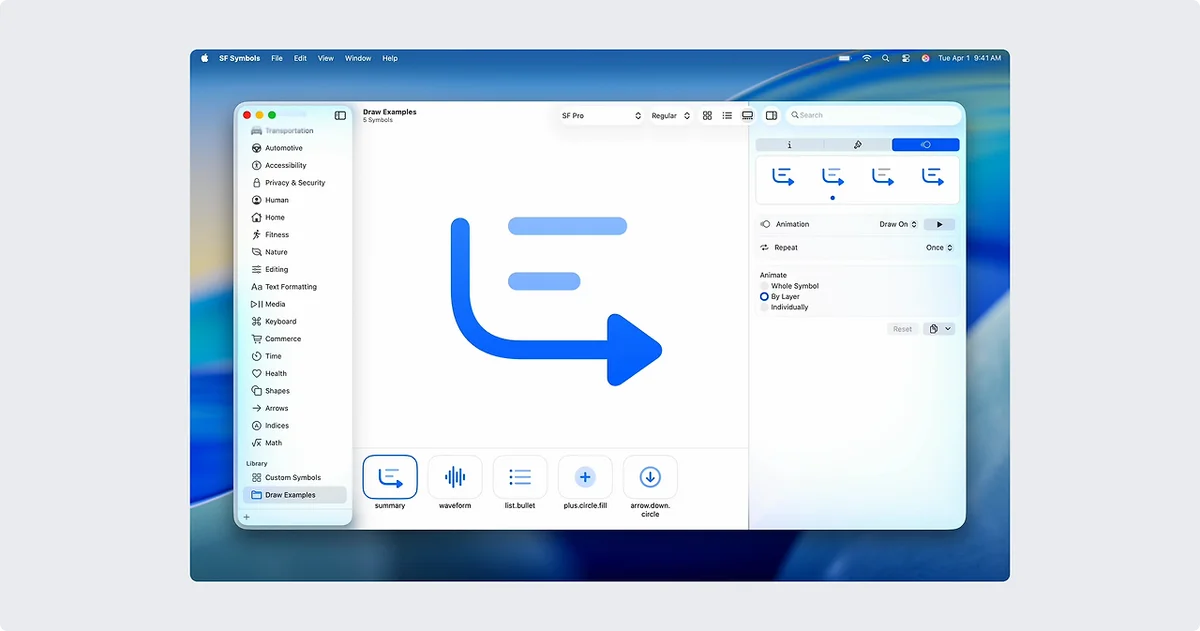Select the waveform symbol thumbnail
This screenshot has width=1200, height=631.
click(x=455, y=478)
